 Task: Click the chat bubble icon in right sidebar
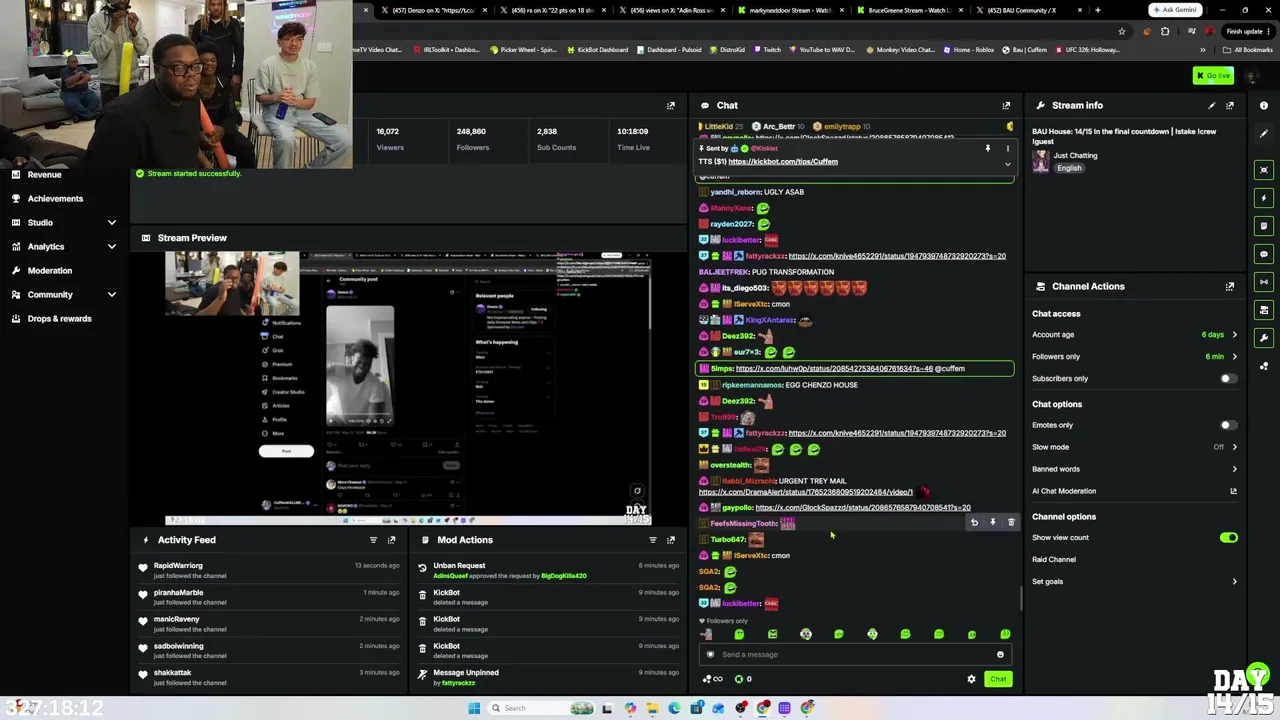[x=1264, y=254]
